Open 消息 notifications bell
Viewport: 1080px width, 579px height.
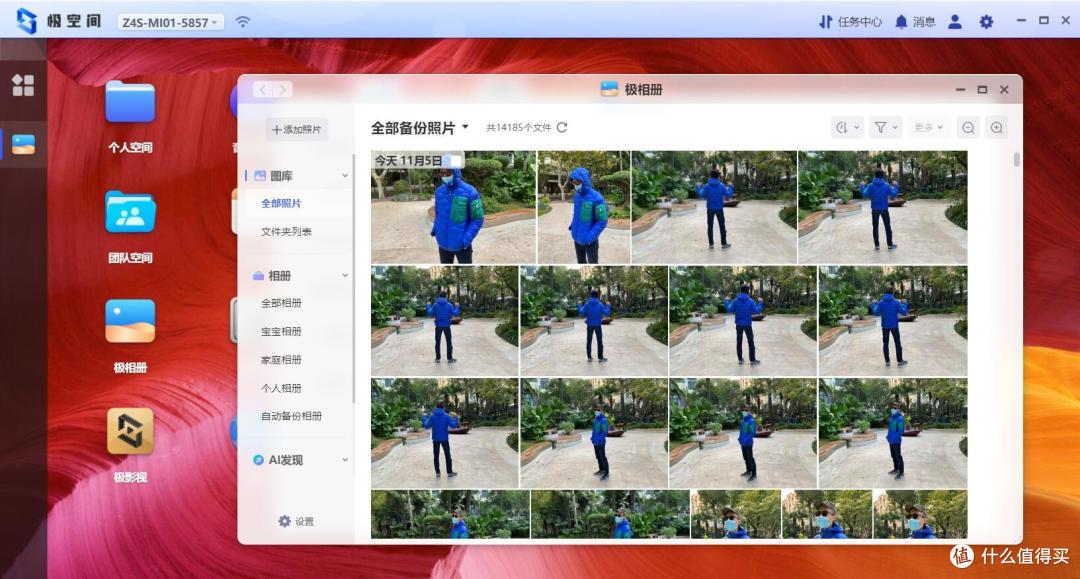click(x=915, y=22)
